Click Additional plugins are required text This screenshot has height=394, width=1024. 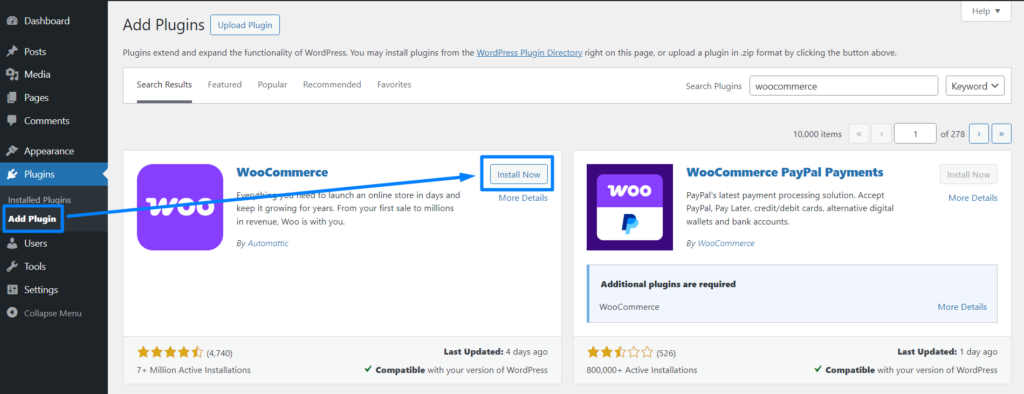coord(668,284)
